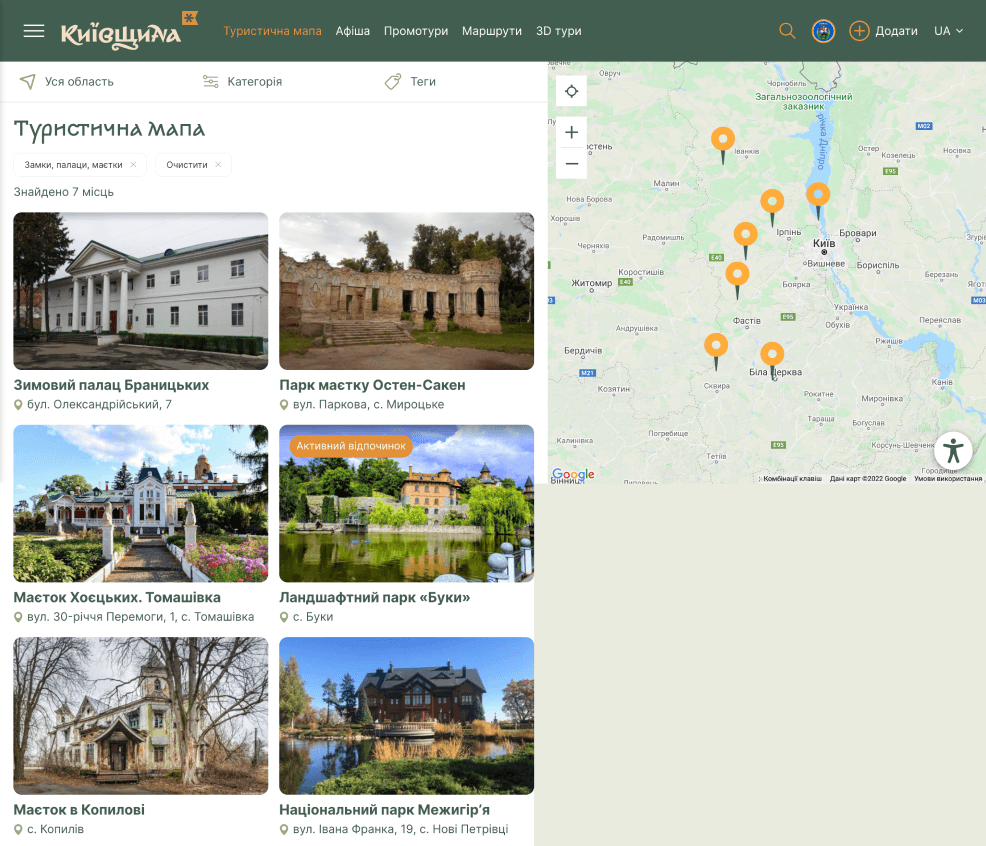Go to the Афіша menu item
This screenshot has height=846, width=986.
point(353,31)
